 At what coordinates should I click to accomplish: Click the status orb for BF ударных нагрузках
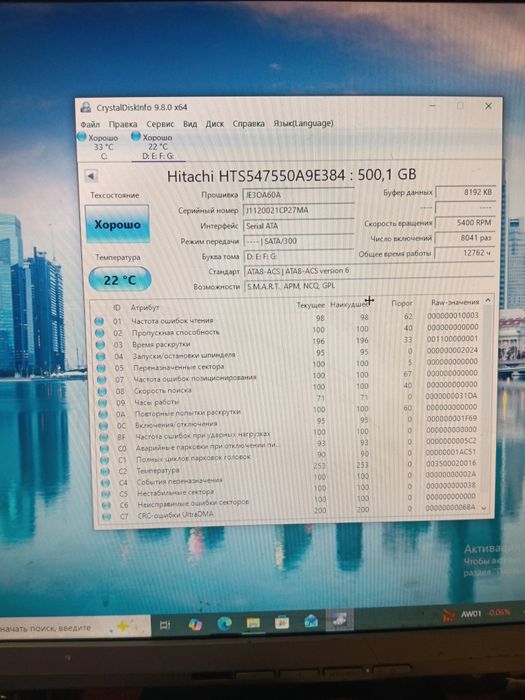click(x=104, y=437)
